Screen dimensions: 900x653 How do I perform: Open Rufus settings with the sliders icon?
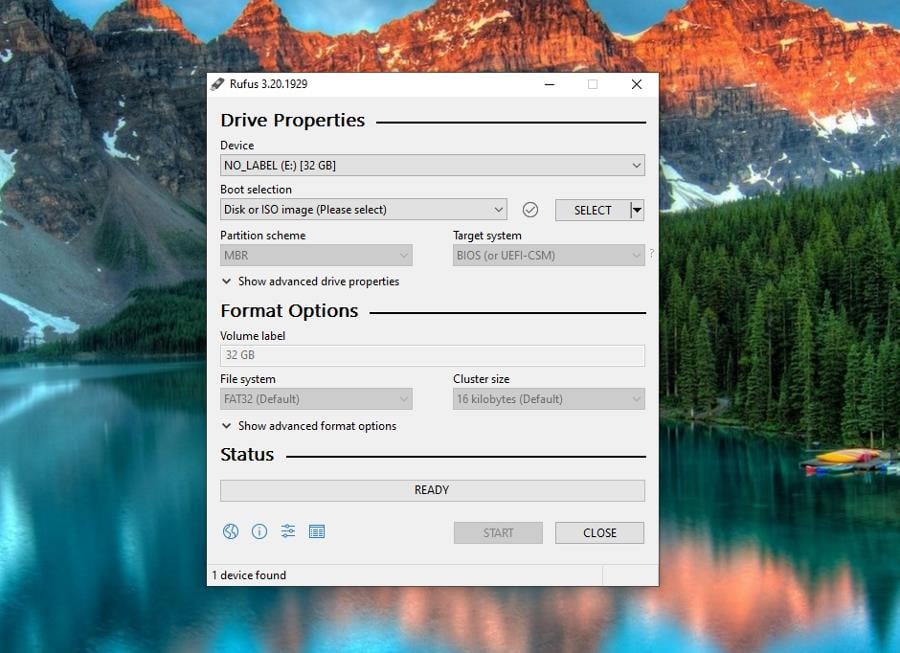288,531
